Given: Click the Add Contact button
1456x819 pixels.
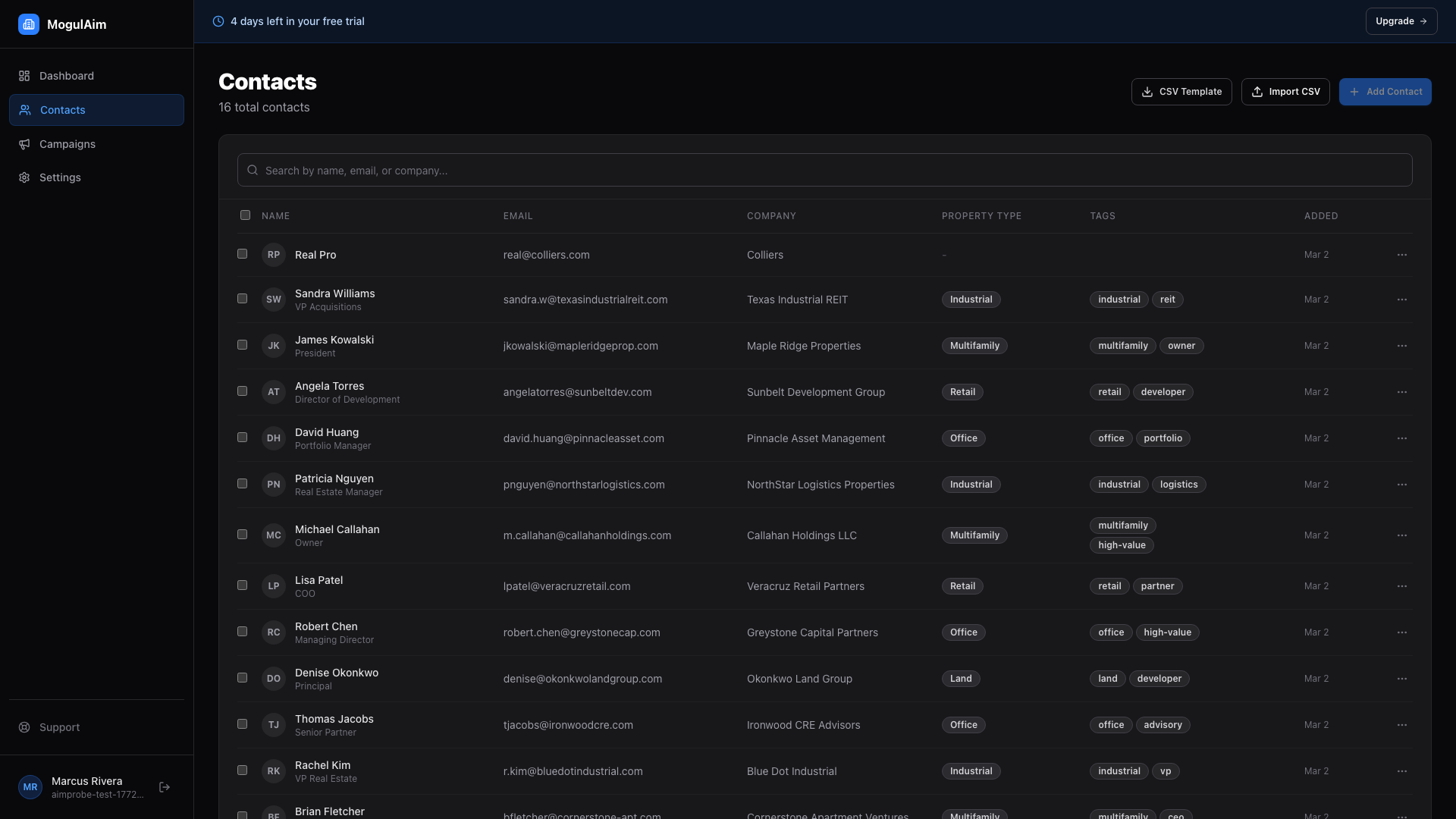Looking at the screenshot, I should tap(1385, 91).
